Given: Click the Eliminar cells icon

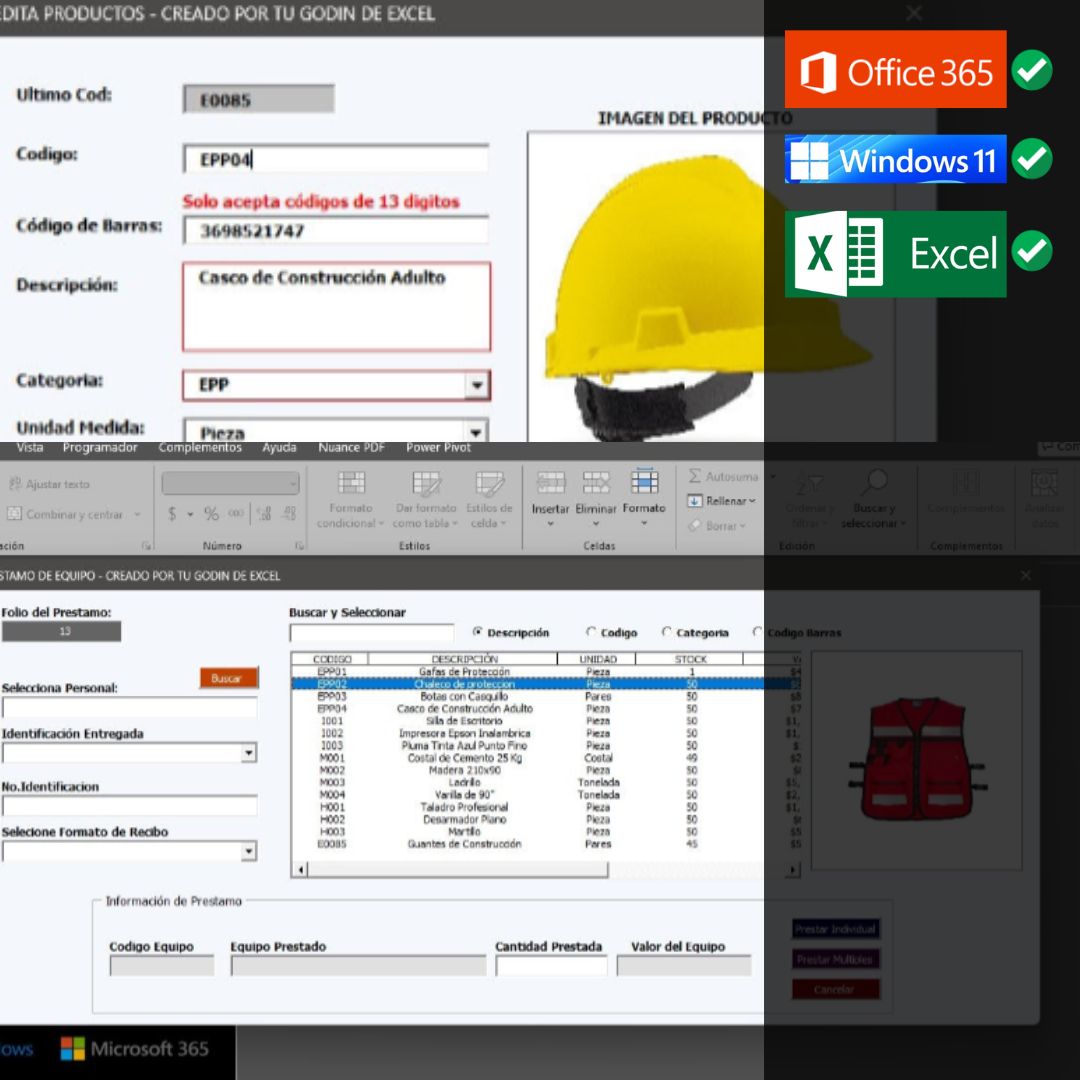Looking at the screenshot, I should 596,483.
